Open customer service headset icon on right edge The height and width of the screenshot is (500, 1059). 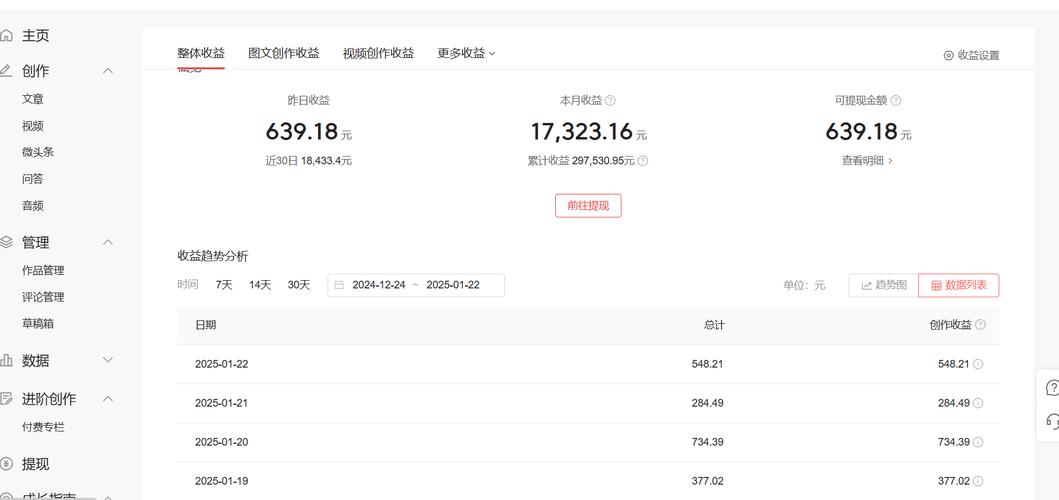(1051, 421)
